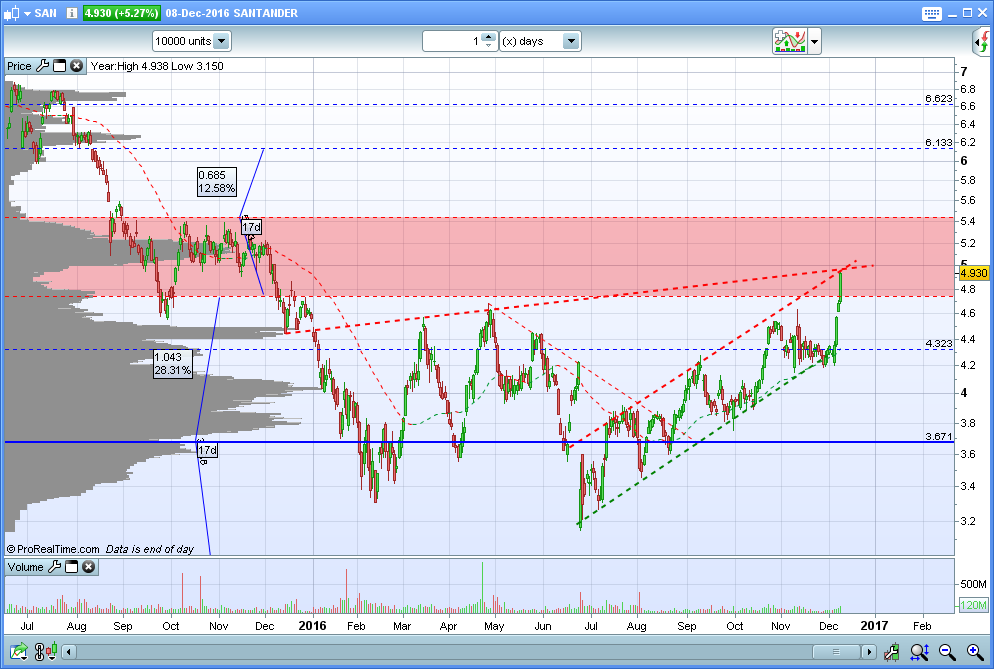Click the 6.623 horizontal level label
Image resolution: width=994 pixels, height=669 pixels.
click(938, 98)
